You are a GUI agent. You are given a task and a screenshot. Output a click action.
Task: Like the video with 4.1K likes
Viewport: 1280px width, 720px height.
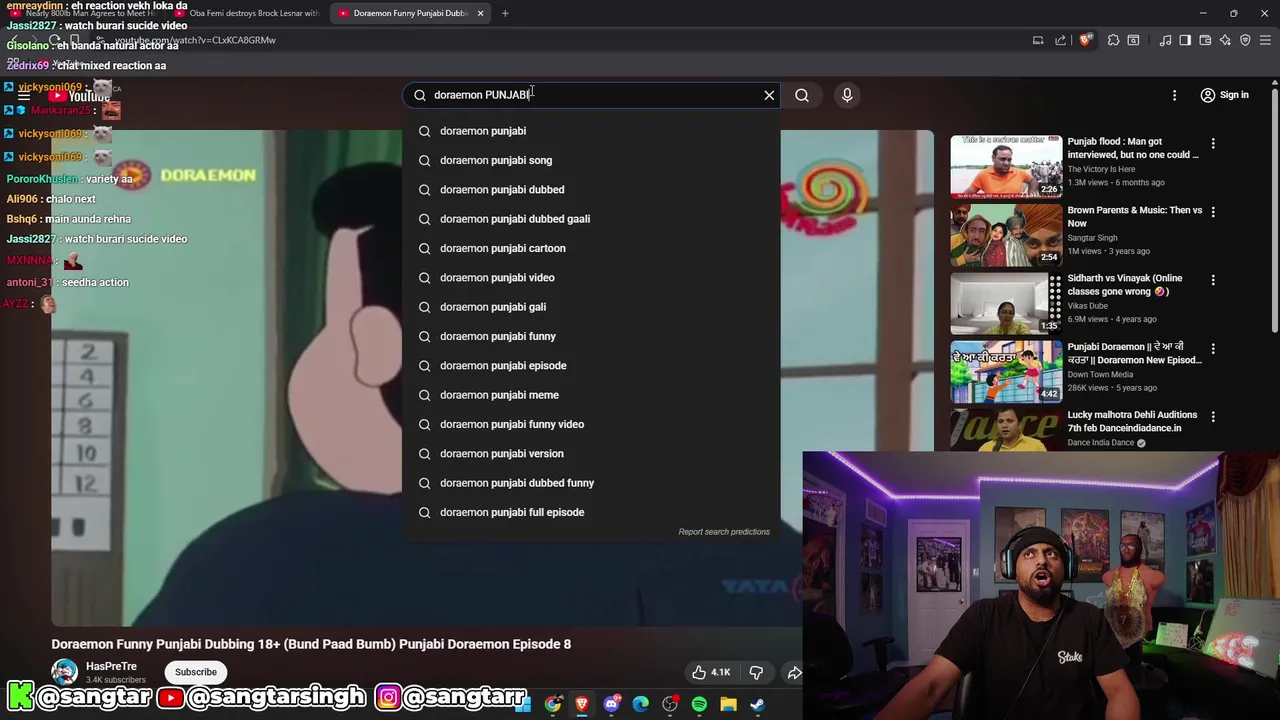(711, 673)
